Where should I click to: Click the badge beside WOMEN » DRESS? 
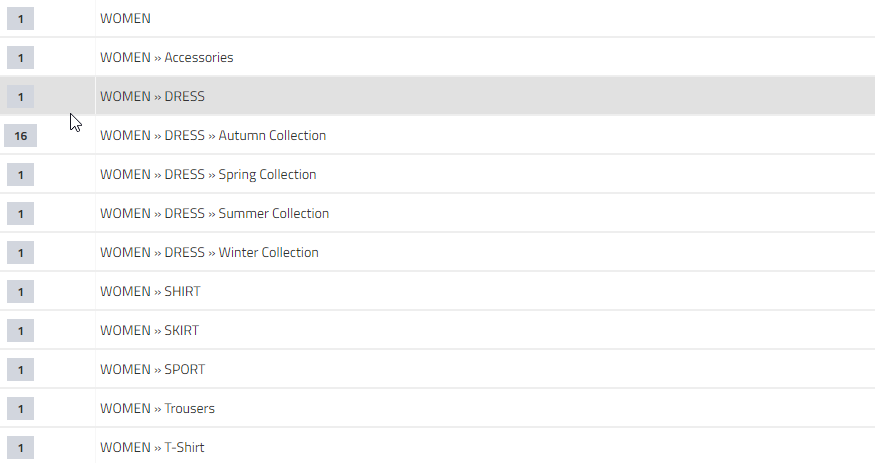pos(21,97)
